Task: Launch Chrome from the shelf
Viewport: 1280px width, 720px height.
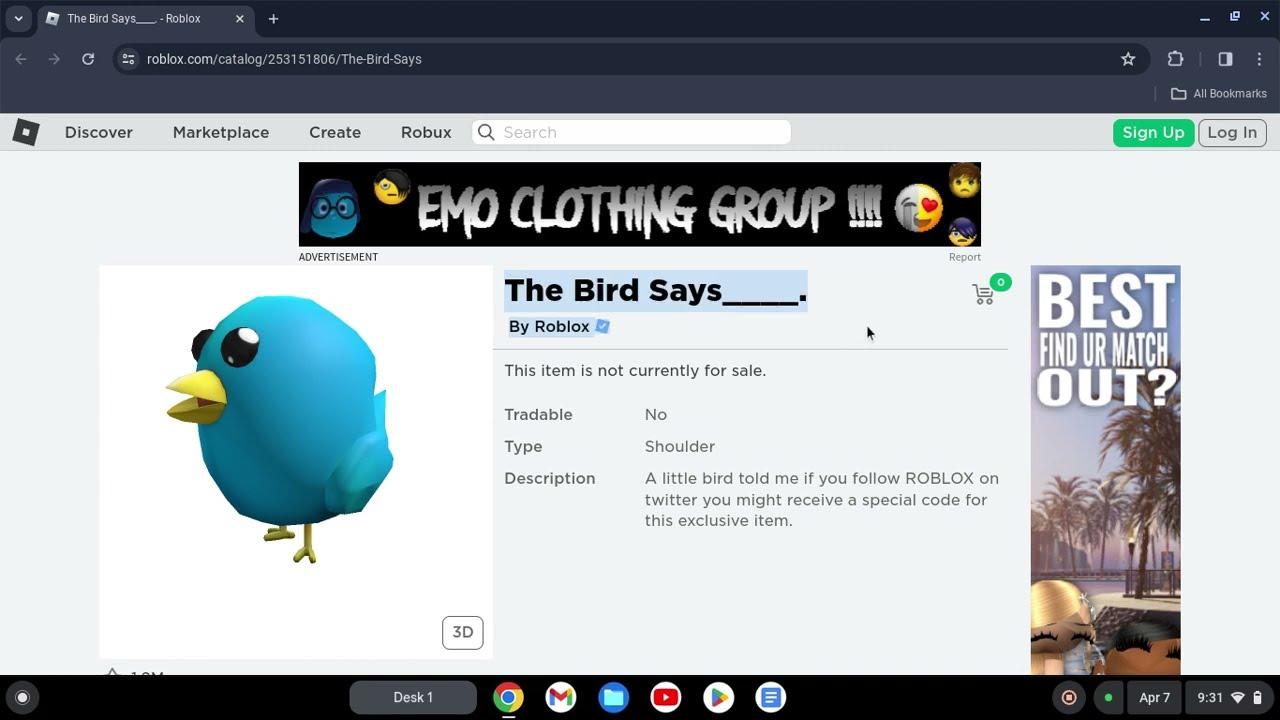Action: click(x=508, y=697)
